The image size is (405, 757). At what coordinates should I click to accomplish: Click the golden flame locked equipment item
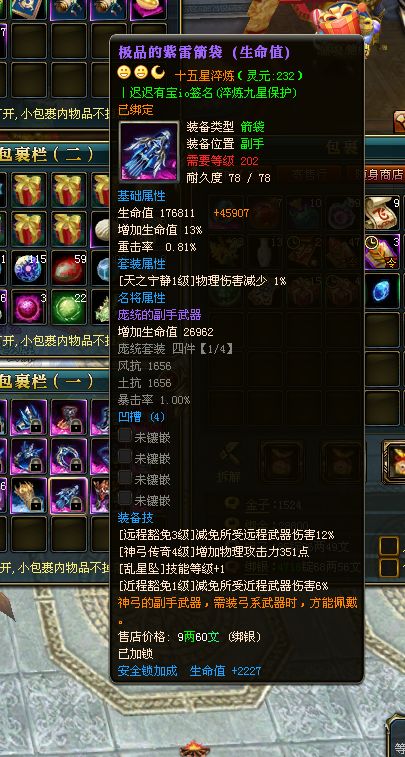(29, 495)
